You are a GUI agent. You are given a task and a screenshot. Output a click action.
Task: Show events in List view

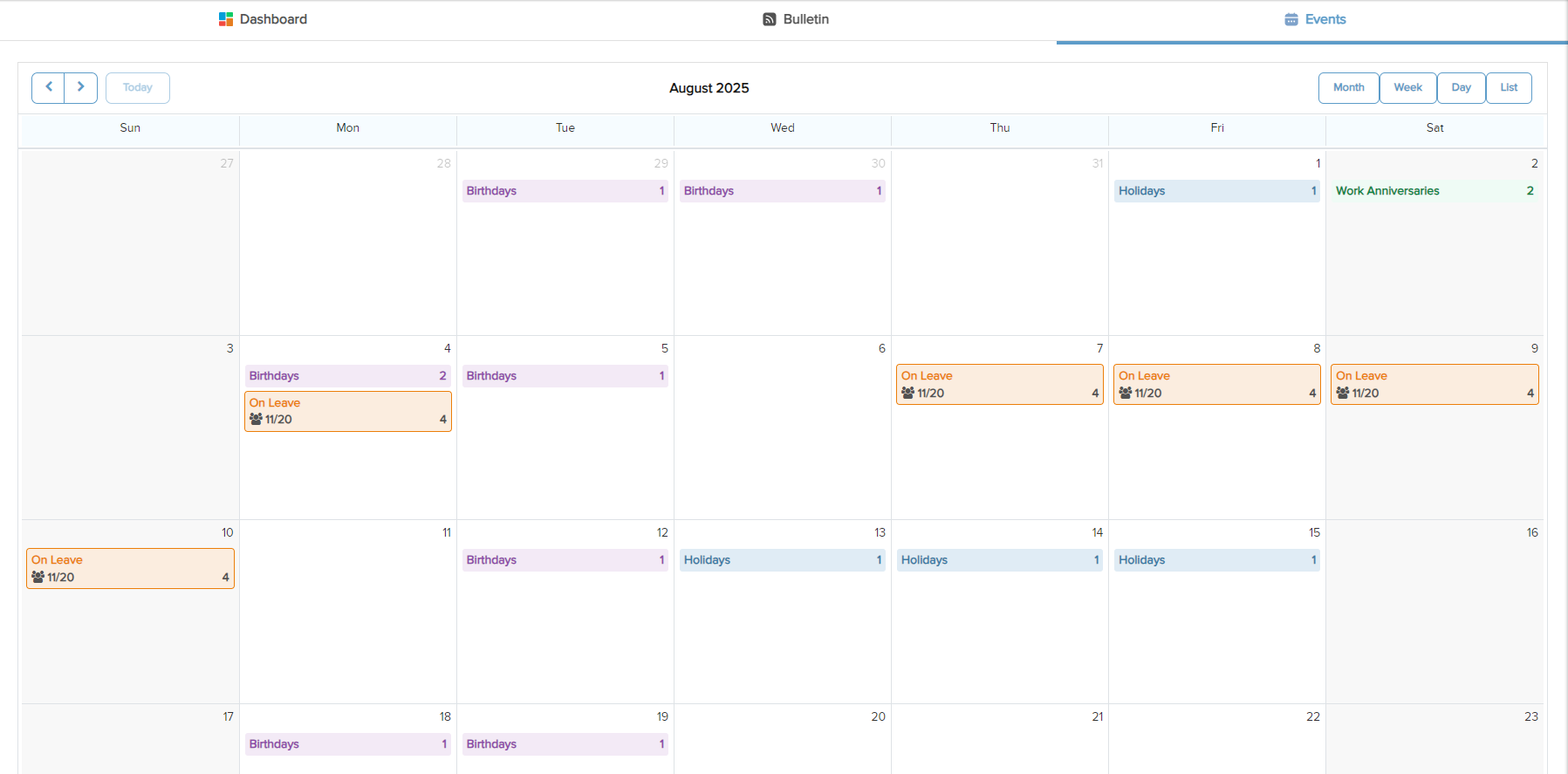(1509, 87)
